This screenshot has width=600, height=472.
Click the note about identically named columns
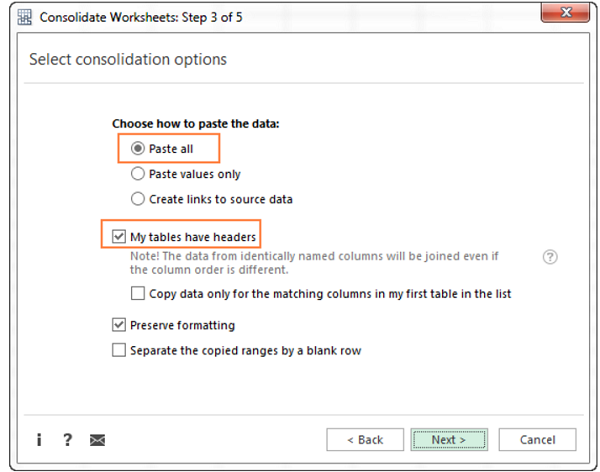tap(315, 263)
